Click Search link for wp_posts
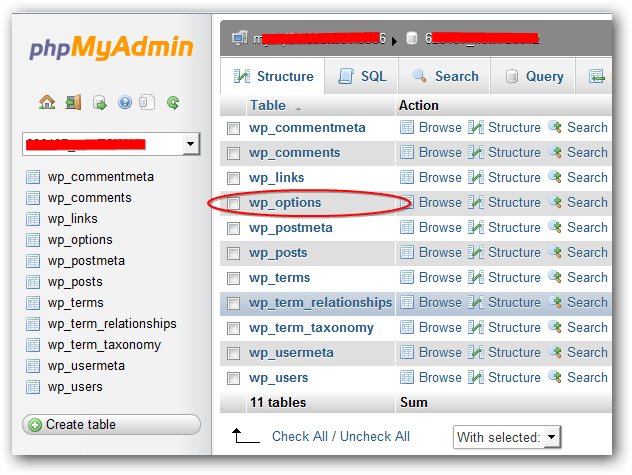 click(x=587, y=252)
